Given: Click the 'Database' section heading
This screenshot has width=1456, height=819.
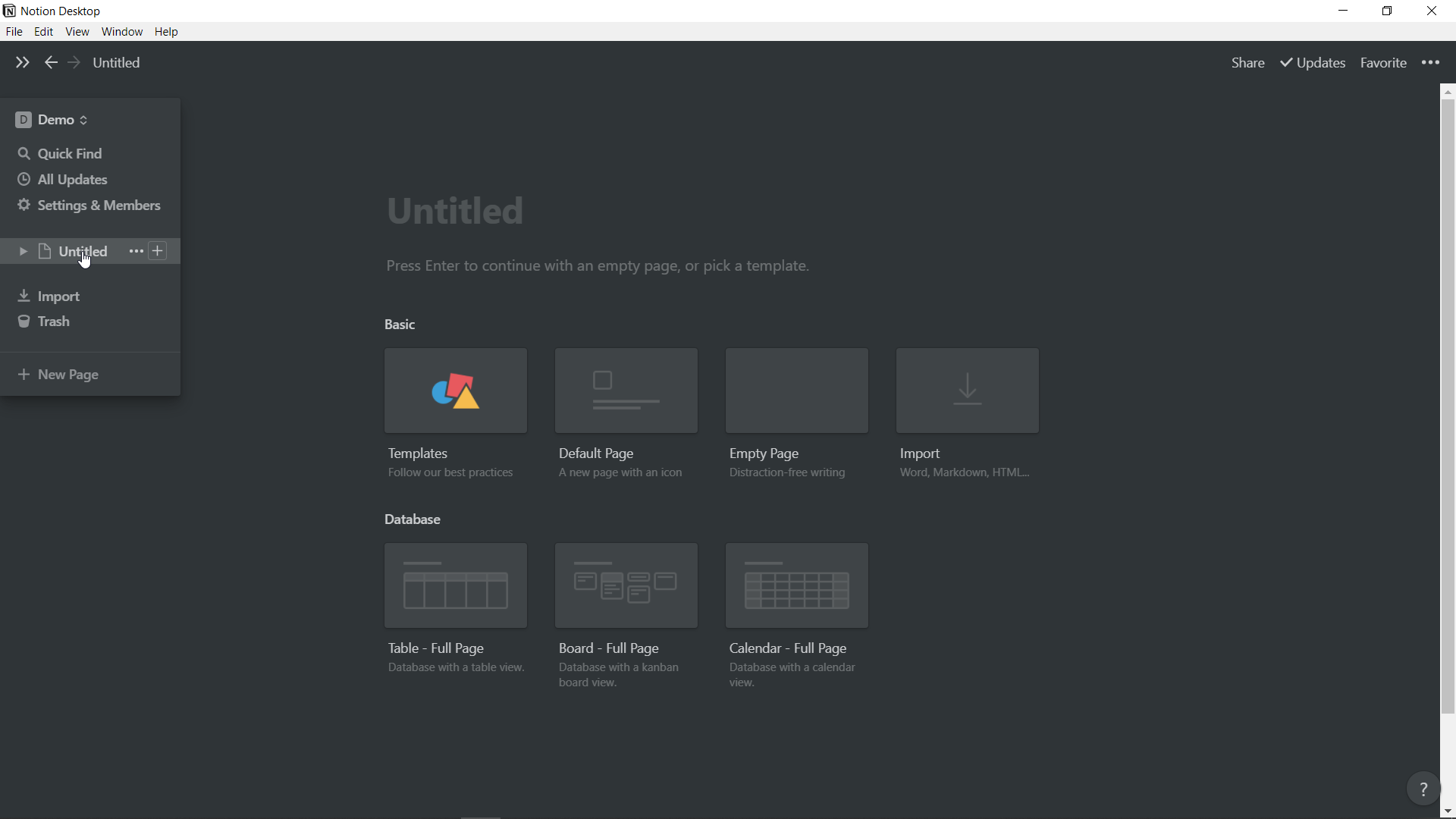Looking at the screenshot, I should point(413,519).
